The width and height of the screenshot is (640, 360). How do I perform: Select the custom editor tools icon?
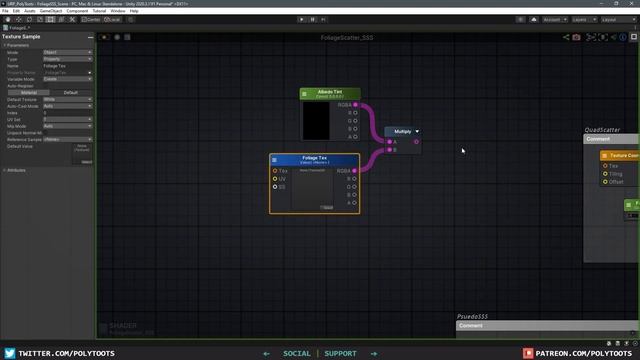click(x=72, y=20)
